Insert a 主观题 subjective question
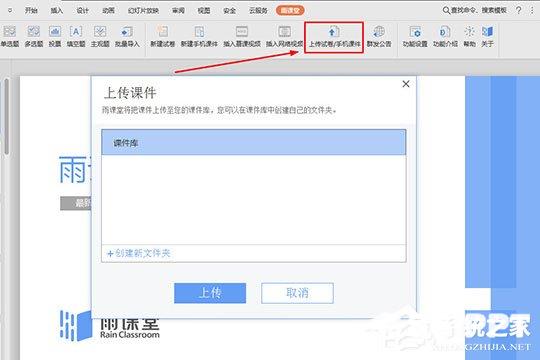This screenshot has height=360, width=540. click(100, 36)
